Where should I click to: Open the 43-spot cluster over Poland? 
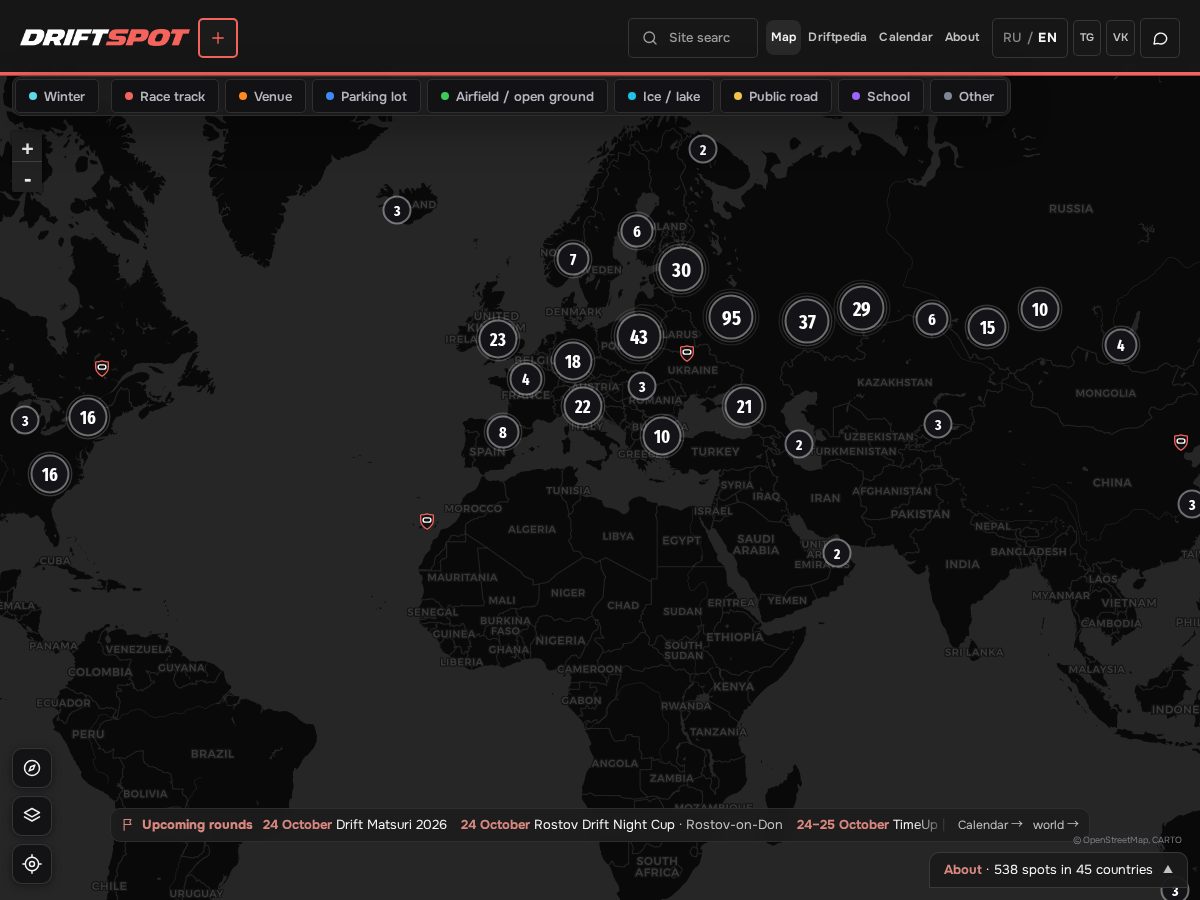coord(639,337)
